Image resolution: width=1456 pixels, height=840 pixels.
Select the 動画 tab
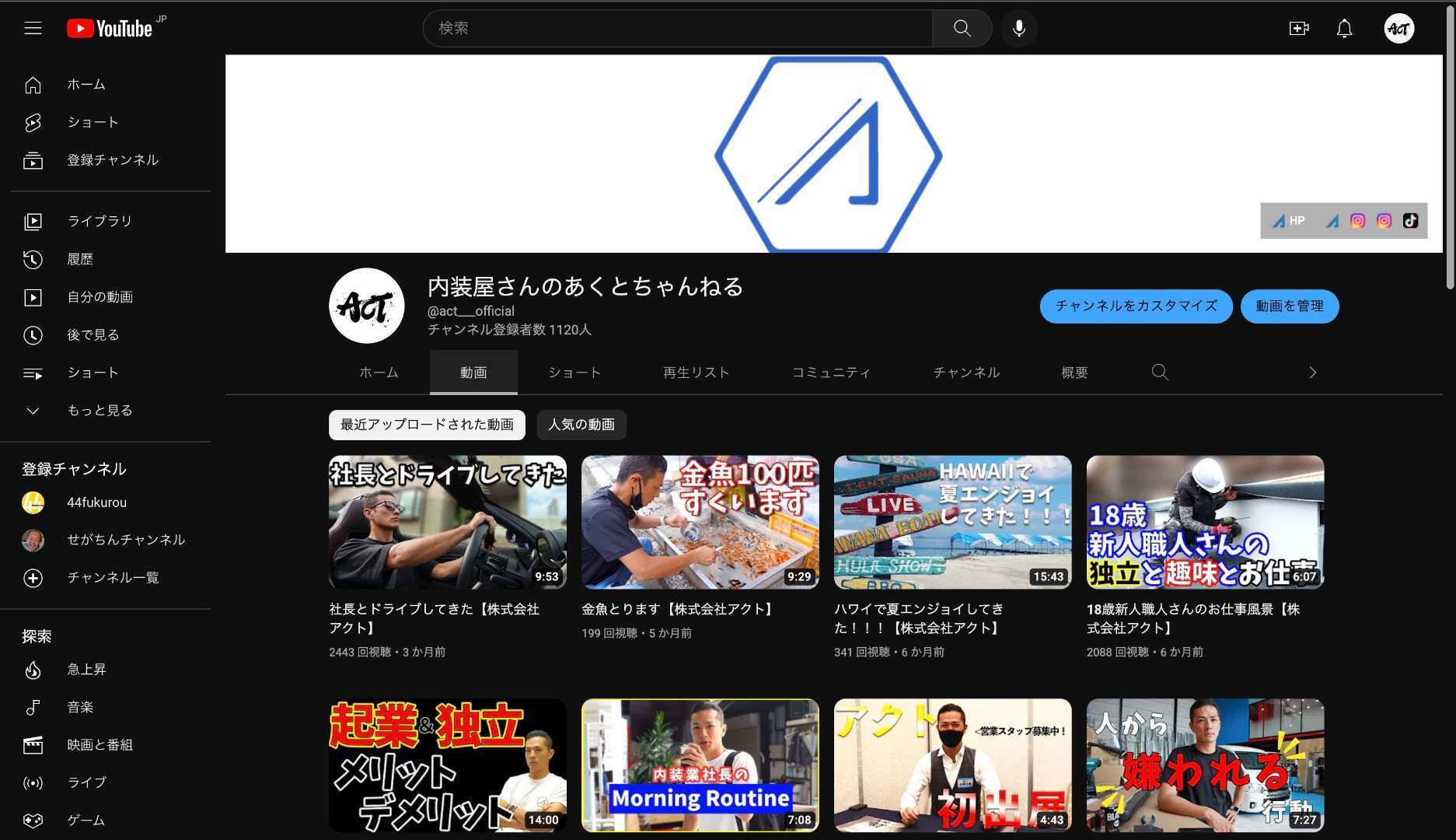pyautogui.click(x=473, y=373)
